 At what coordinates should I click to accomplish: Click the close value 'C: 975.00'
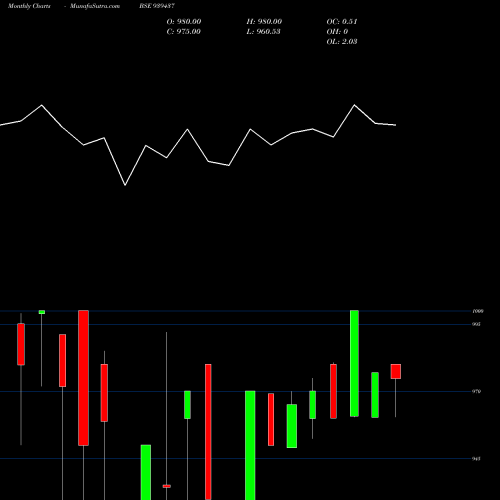point(184,32)
